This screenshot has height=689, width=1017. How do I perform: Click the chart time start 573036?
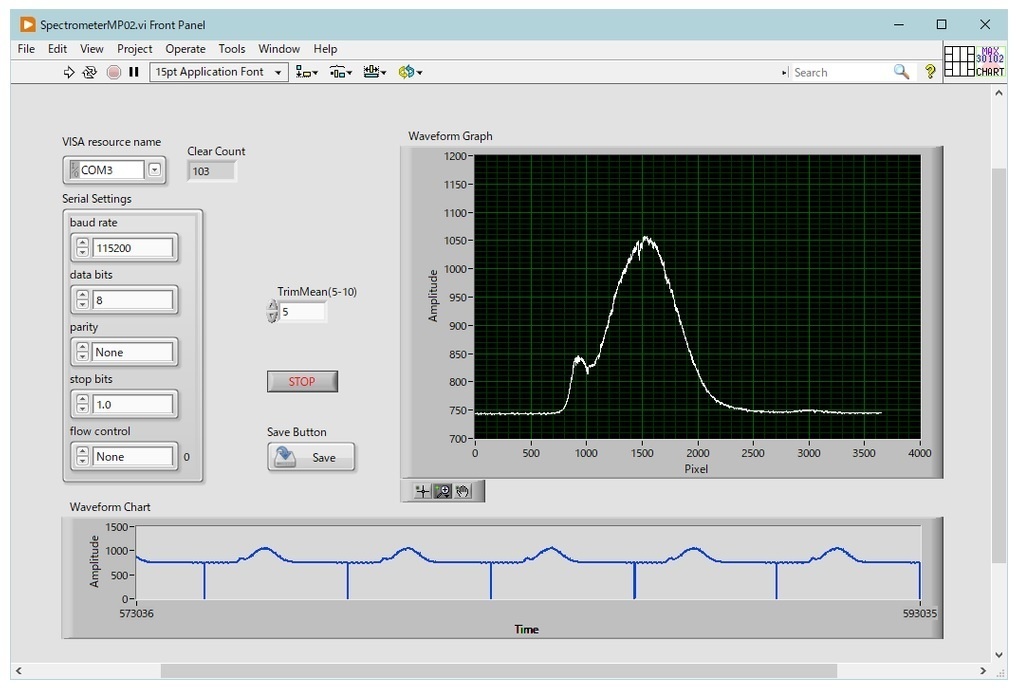click(136, 613)
